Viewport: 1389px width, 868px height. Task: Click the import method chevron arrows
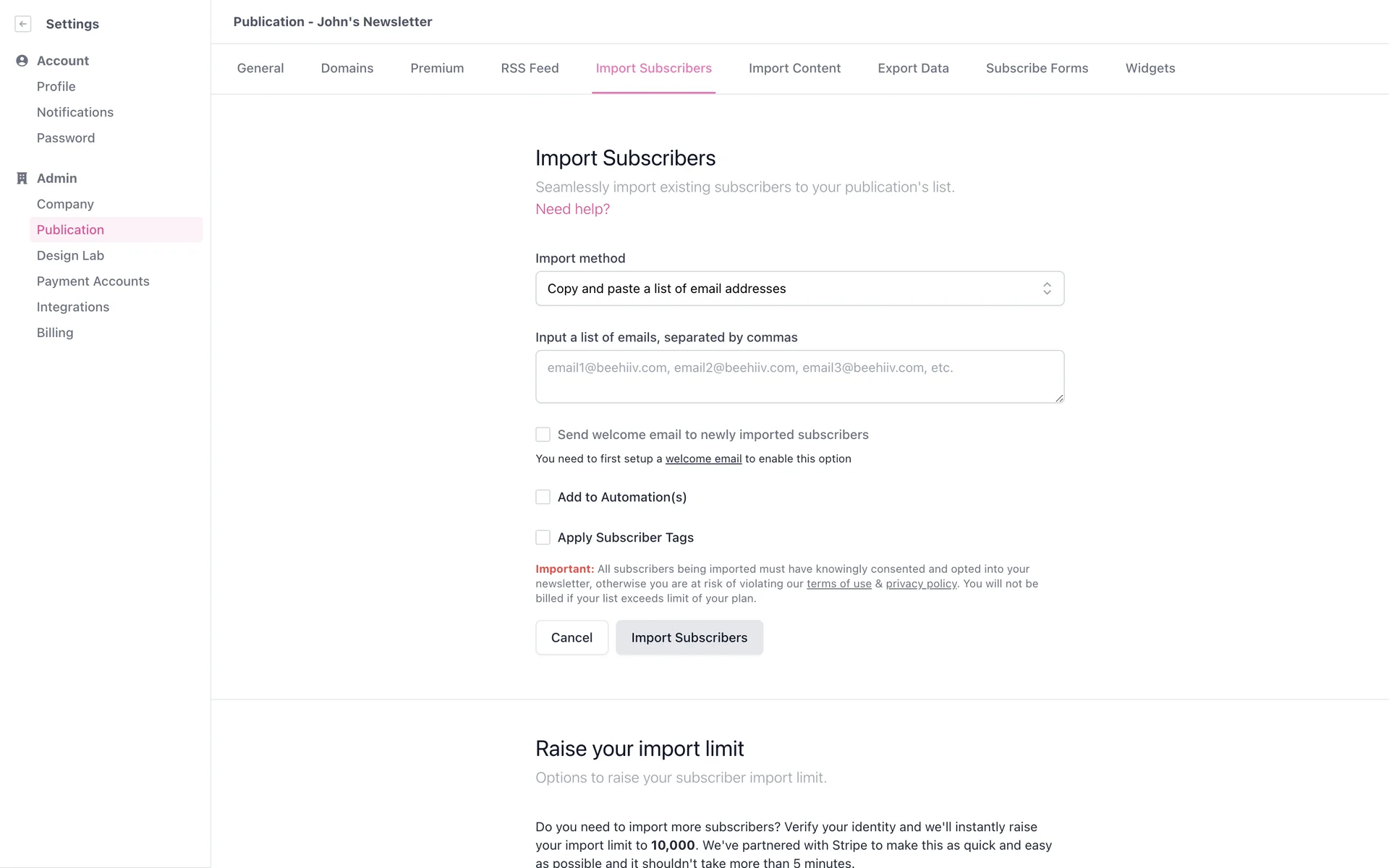(1047, 289)
